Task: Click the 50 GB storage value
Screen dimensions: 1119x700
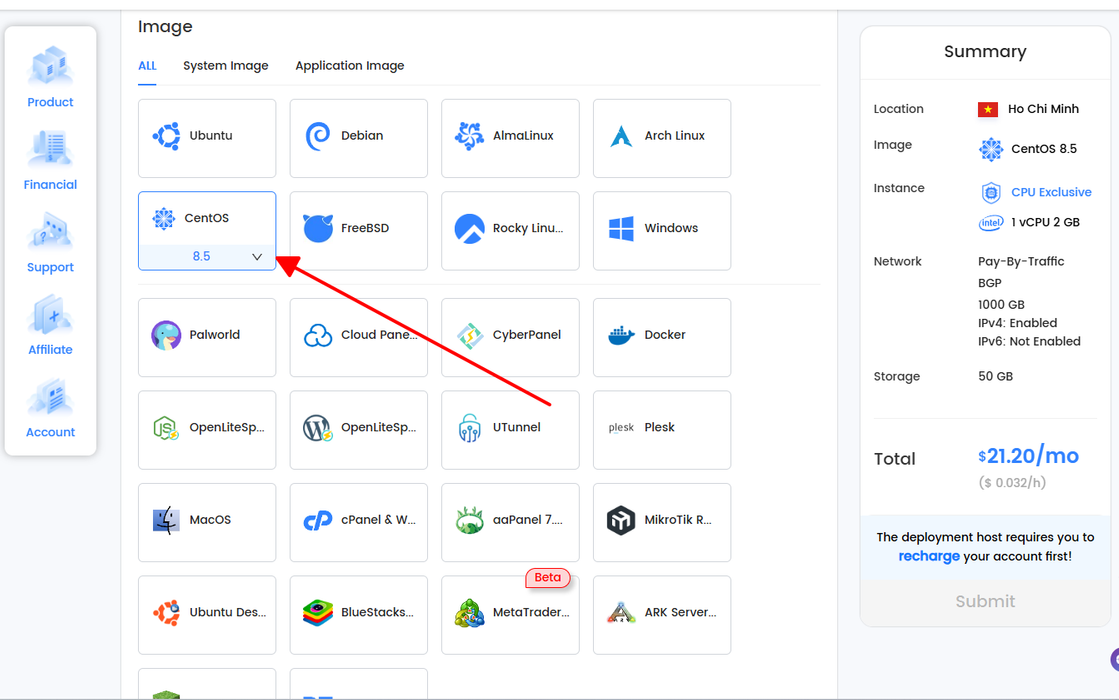Action: pyautogui.click(x=995, y=376)
